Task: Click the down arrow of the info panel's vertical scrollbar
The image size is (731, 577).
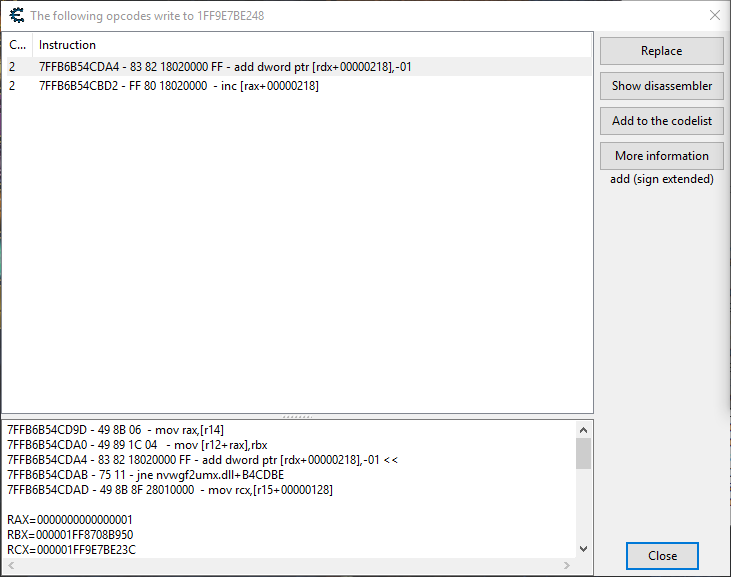Action: (583, 549)
